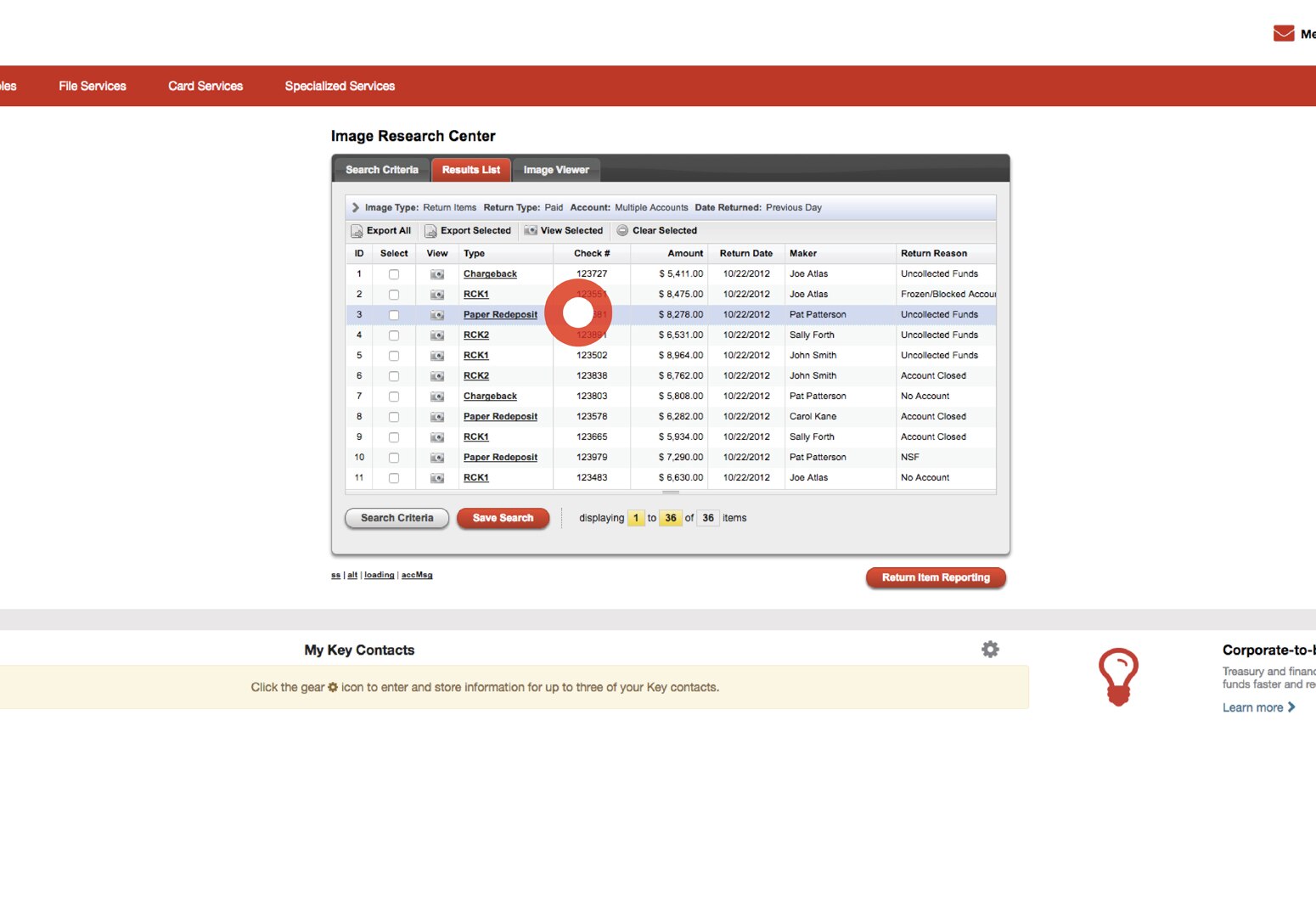Enable the checkbox for check 123502
Screen dimensions: 1316x923
[393, 355]
